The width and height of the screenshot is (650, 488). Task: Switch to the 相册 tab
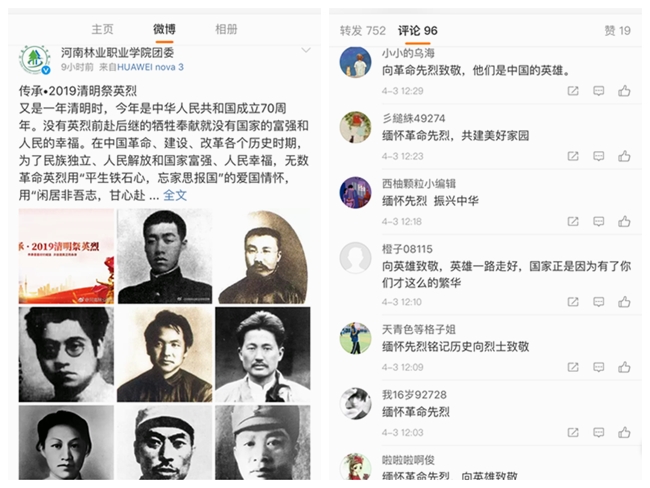pyautogui.click(x=226, y=29)
